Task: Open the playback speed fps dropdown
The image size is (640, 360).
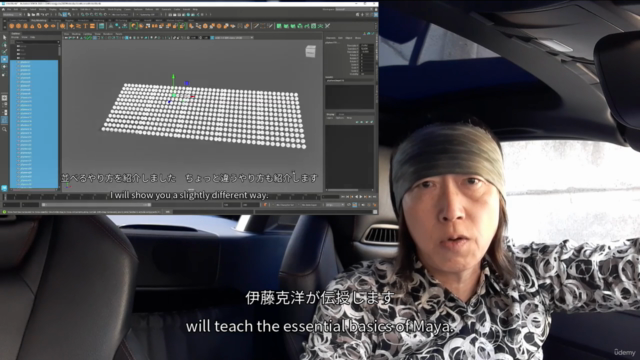Action: [x=335, y=205]
